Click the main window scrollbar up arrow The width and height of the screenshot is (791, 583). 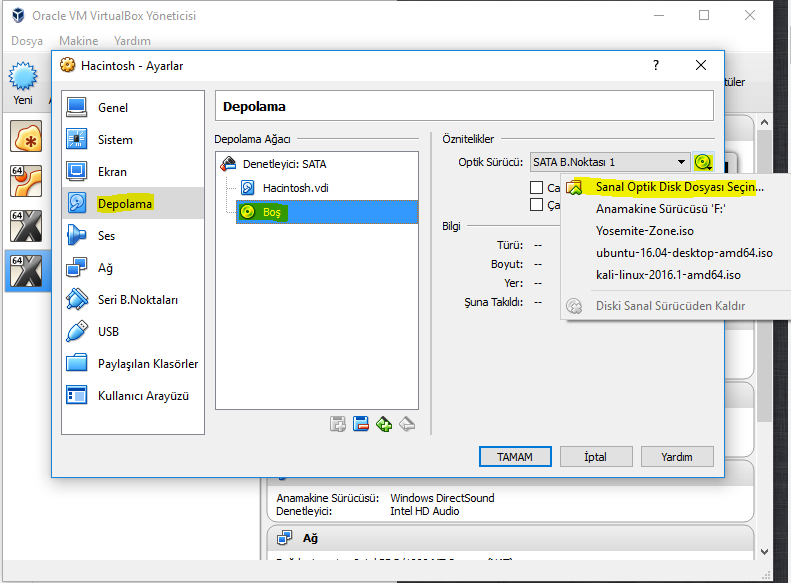(764, 123)
